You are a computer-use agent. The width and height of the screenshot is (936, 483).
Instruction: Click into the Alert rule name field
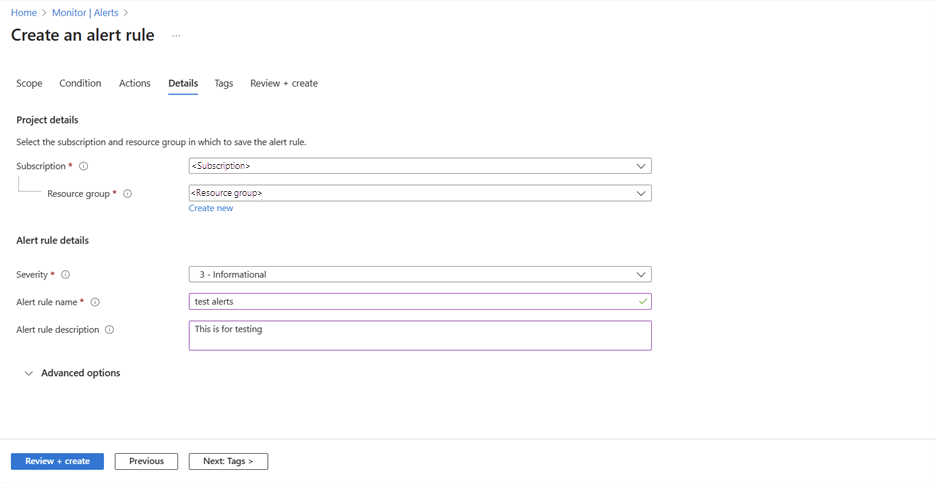point(410,301)
